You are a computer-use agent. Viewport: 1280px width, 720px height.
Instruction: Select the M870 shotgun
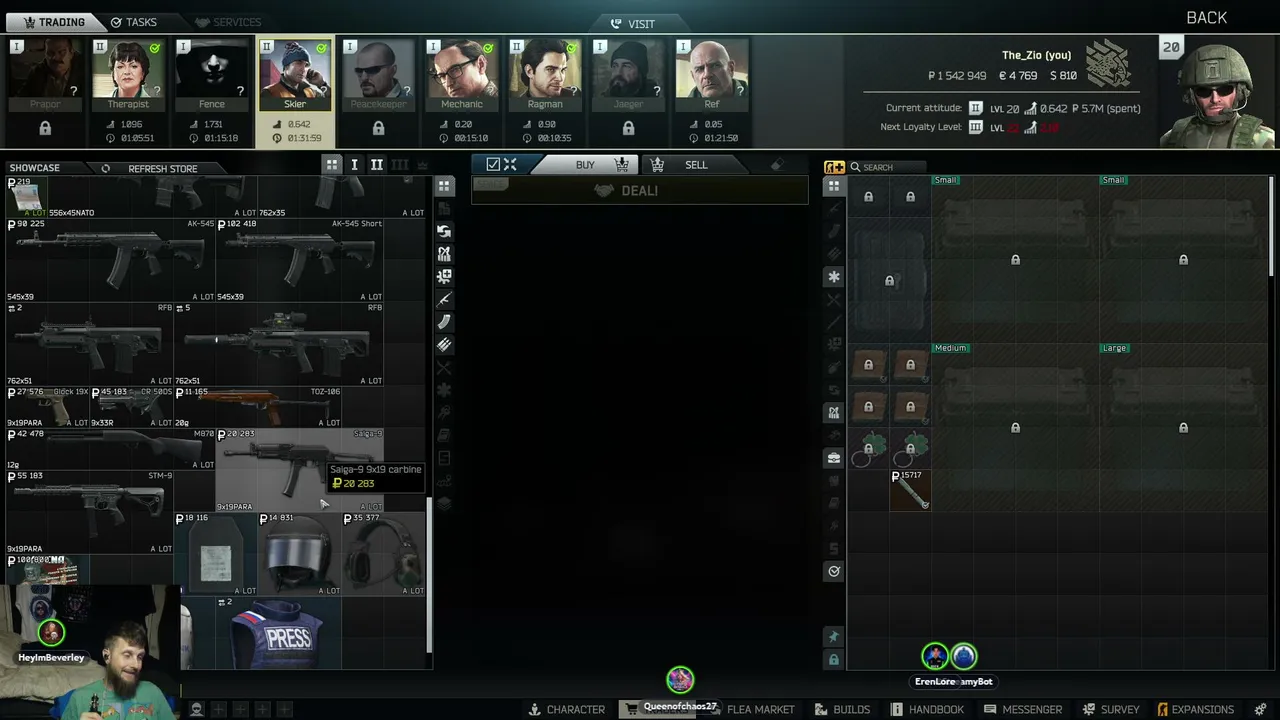pos(111,449)
